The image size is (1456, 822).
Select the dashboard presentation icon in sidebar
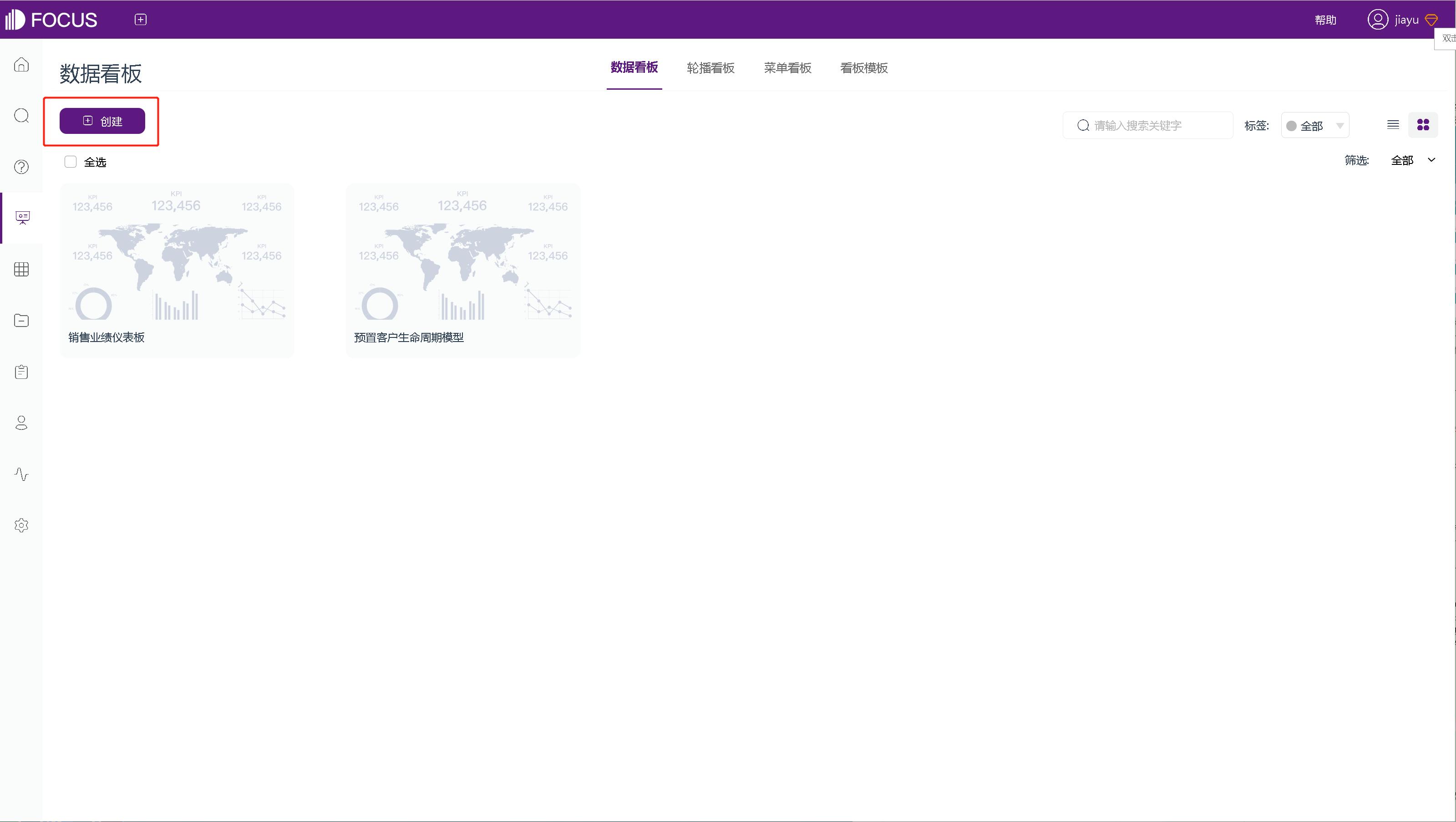21,218
